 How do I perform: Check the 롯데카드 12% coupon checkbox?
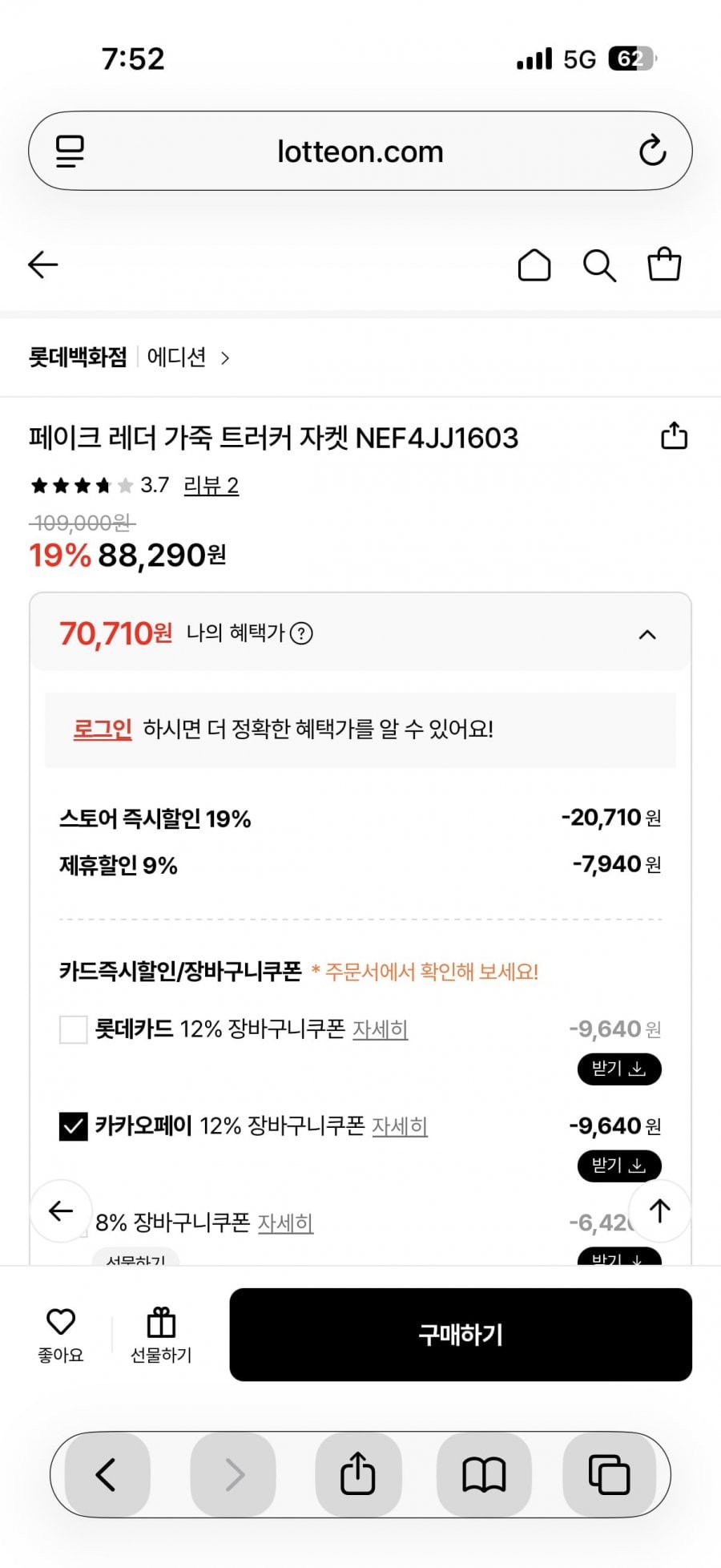pos(74,1029)
